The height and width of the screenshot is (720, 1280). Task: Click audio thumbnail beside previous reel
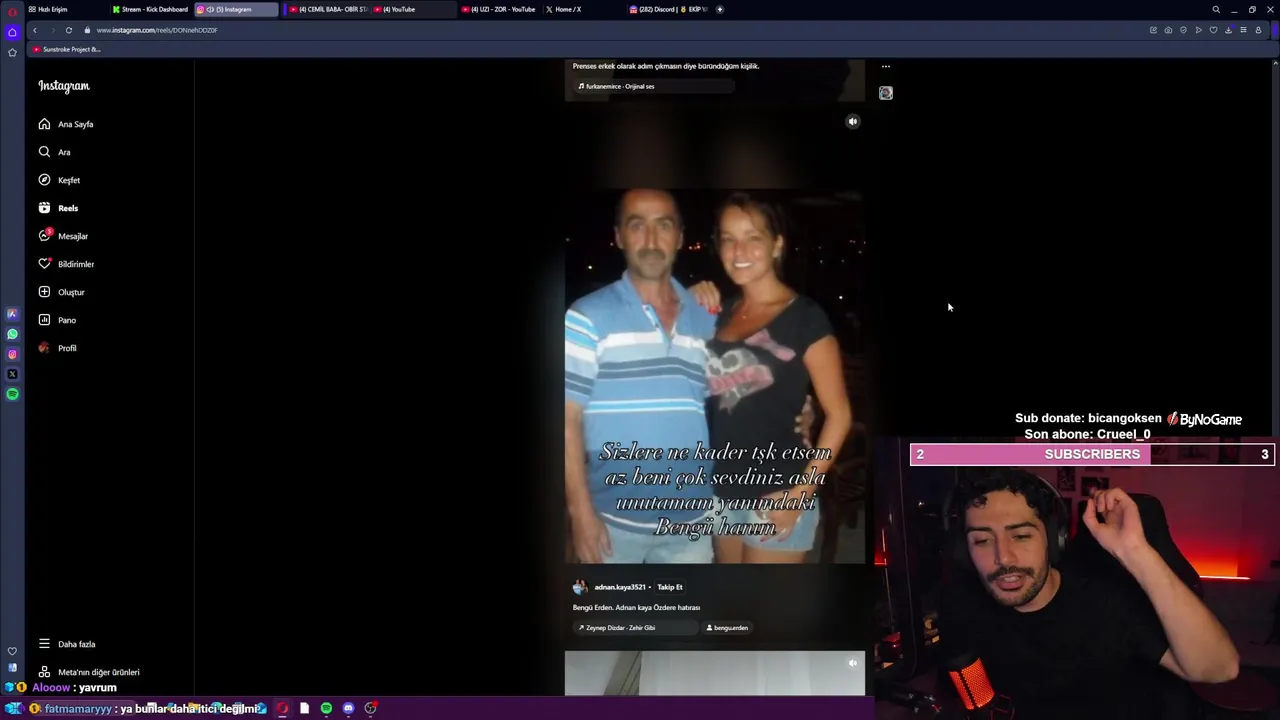pyautogui.click(x=886, y=93)
